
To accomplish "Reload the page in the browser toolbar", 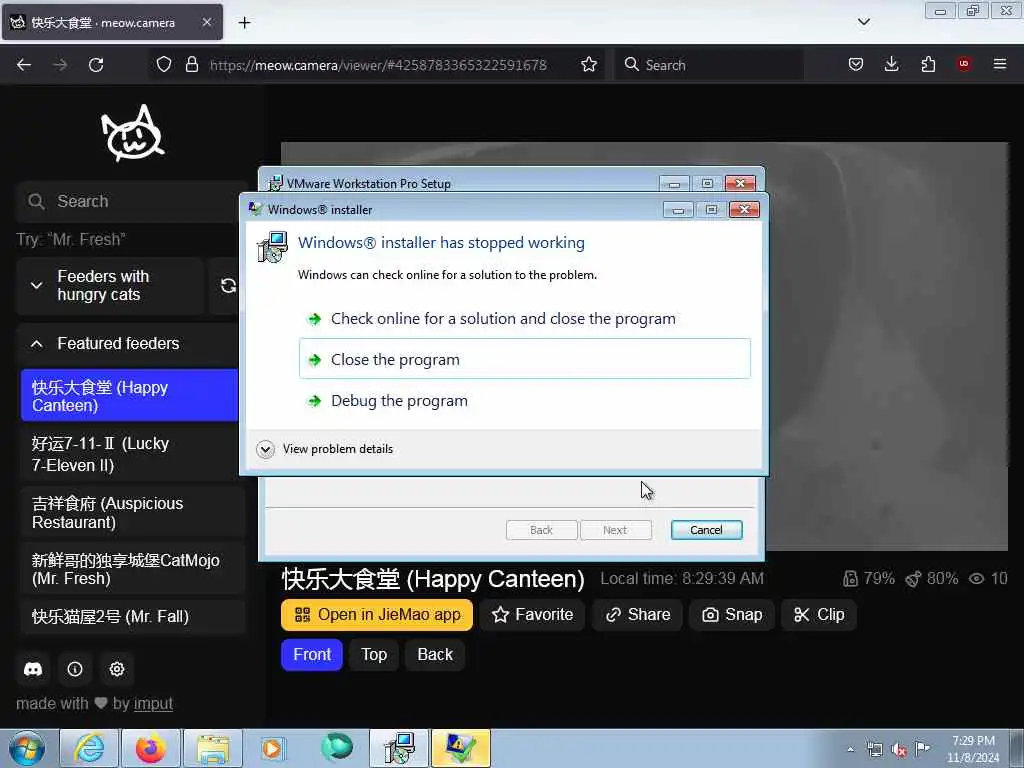I will 96,65.
